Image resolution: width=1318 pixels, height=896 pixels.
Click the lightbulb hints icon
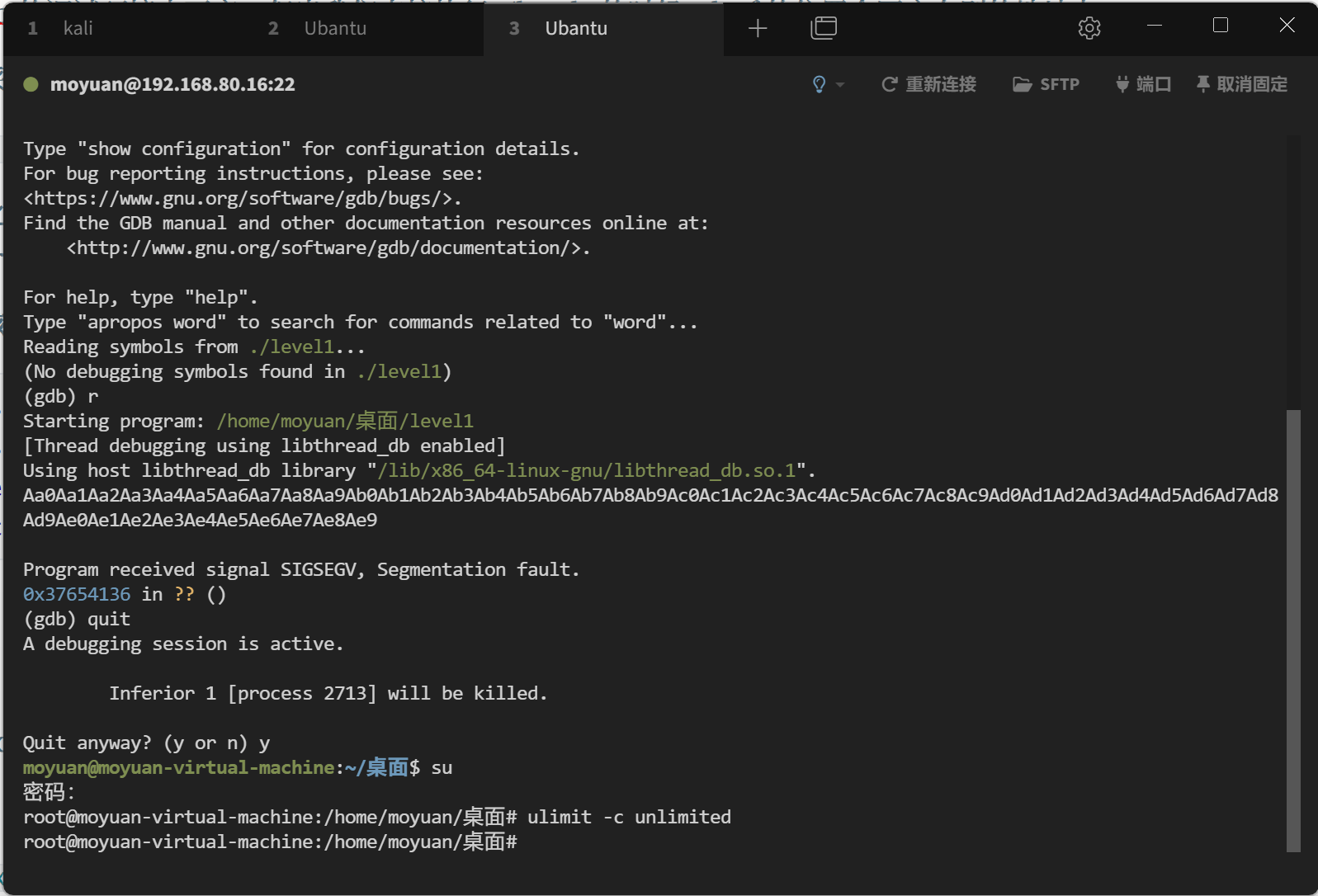coord(819,84)
